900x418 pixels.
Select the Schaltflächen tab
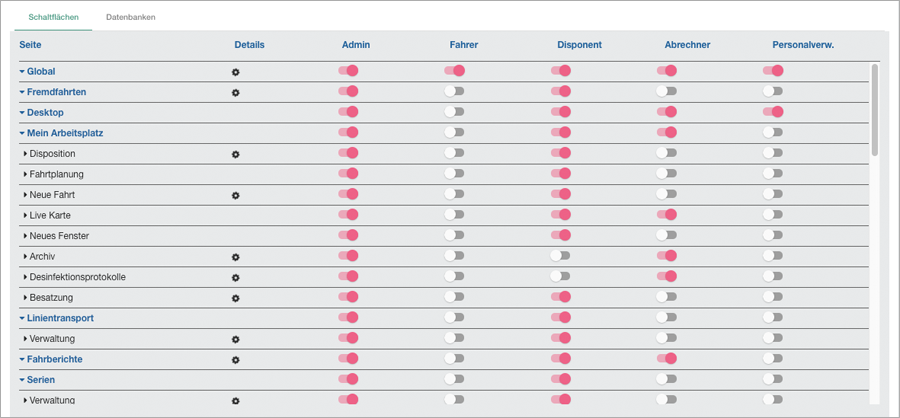(x=53, y=17)
